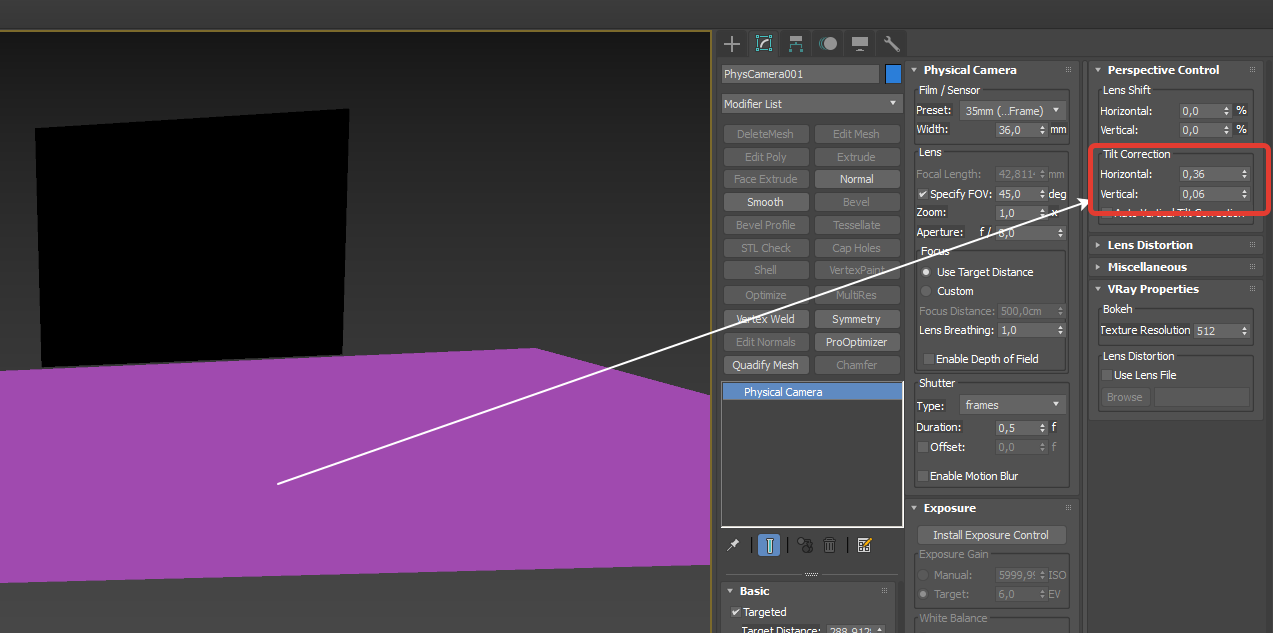Apply the ProOptimizer modifier button
The height and width of the screenshot is (633, 1273).
856,342
